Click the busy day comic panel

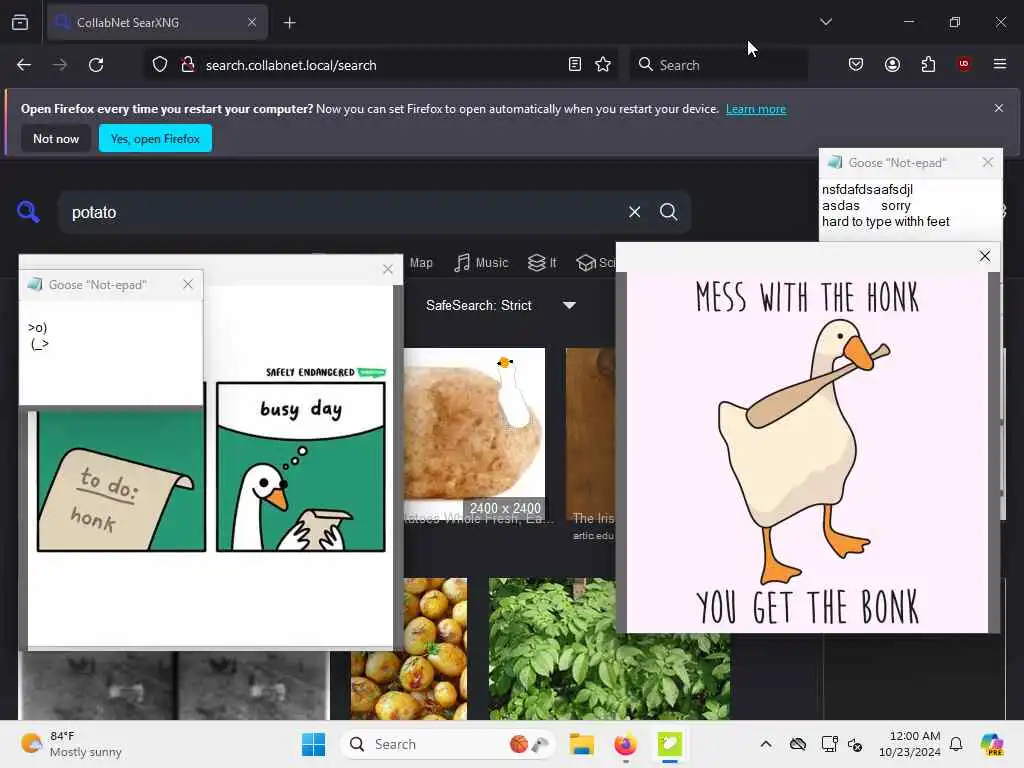click(x=300, y=466)
